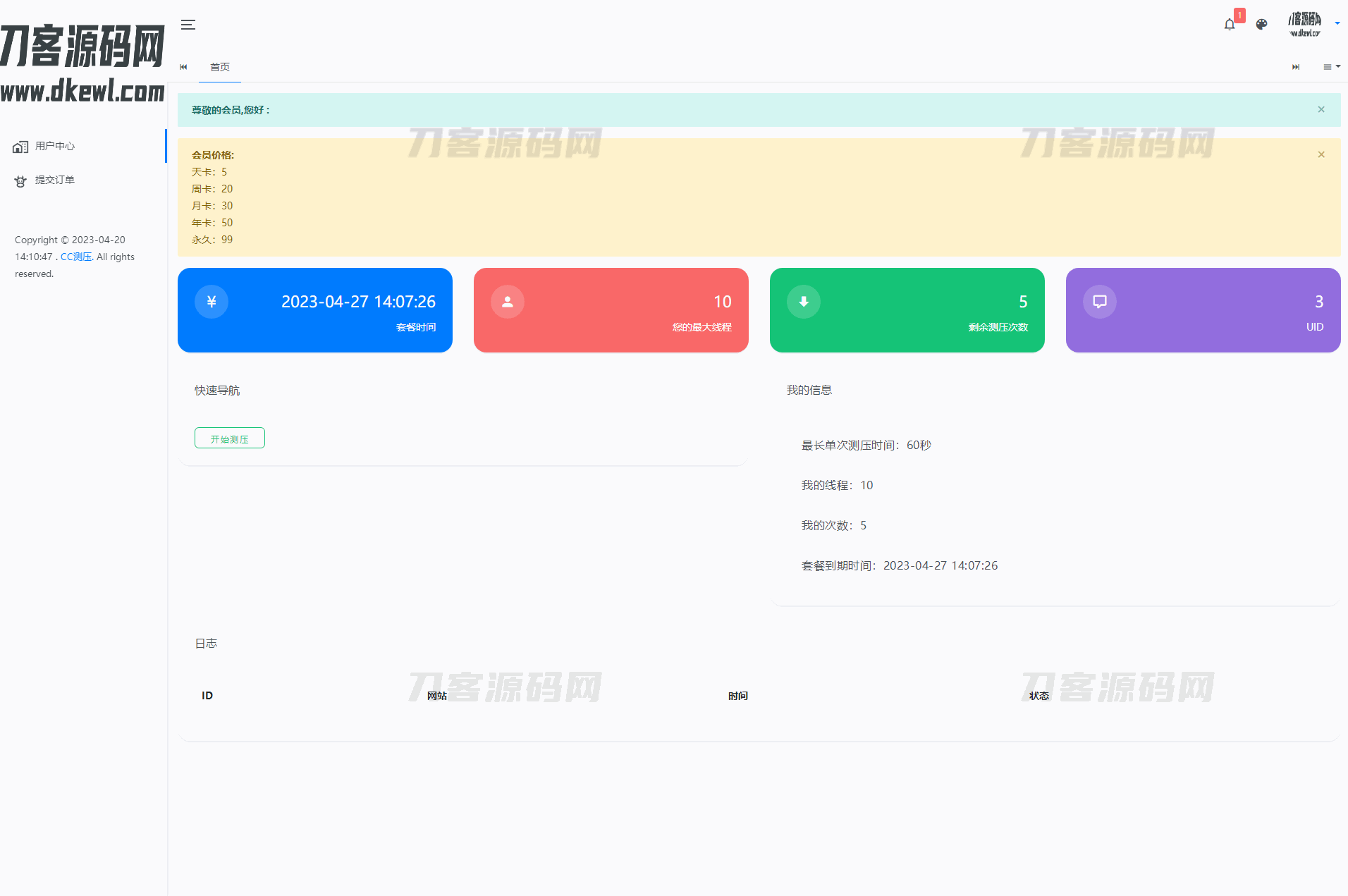
Task: Click the chat icon on purple card
Action: click(1100, 302)
